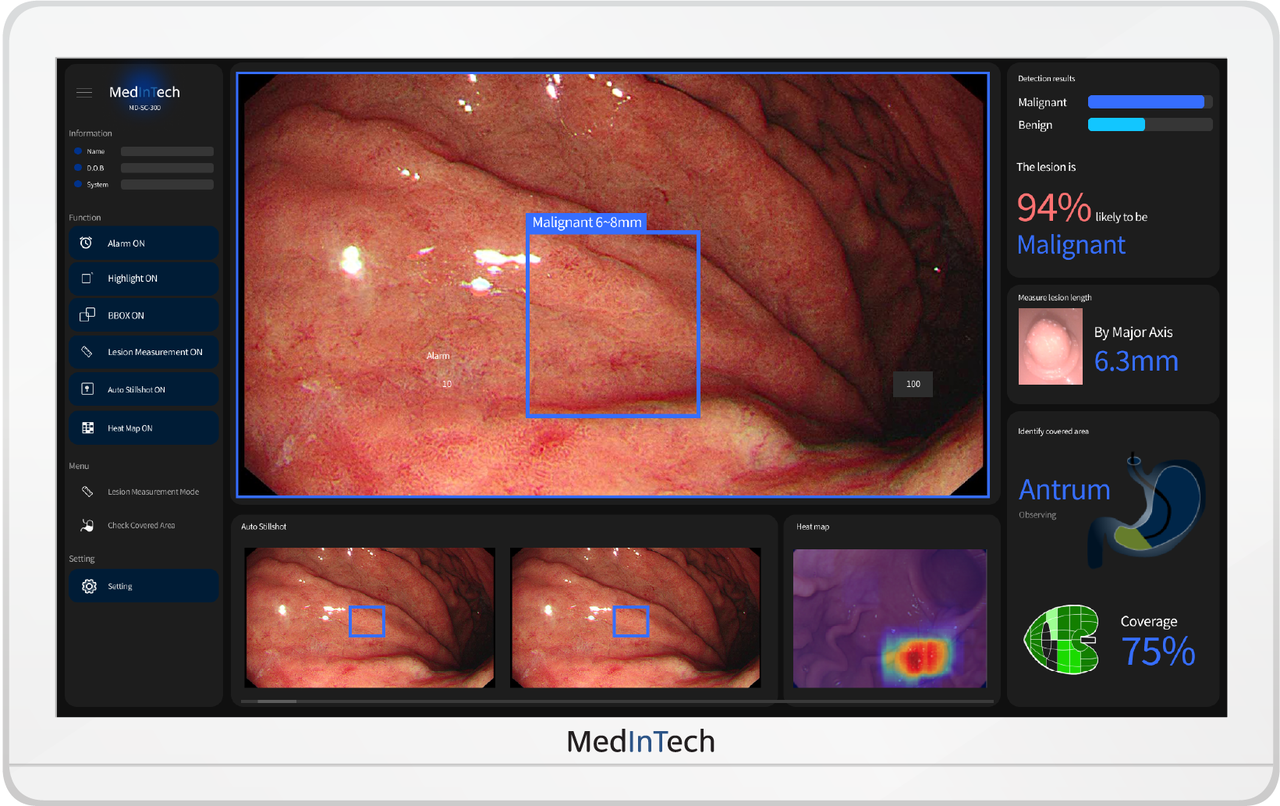Switch off the Heat Map ON function
1280x806 pixels.
143,428
